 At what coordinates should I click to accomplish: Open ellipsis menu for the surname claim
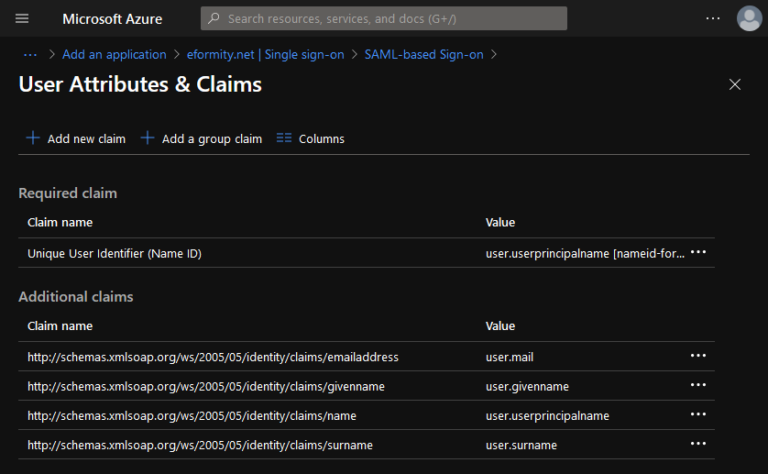(698, 444)
